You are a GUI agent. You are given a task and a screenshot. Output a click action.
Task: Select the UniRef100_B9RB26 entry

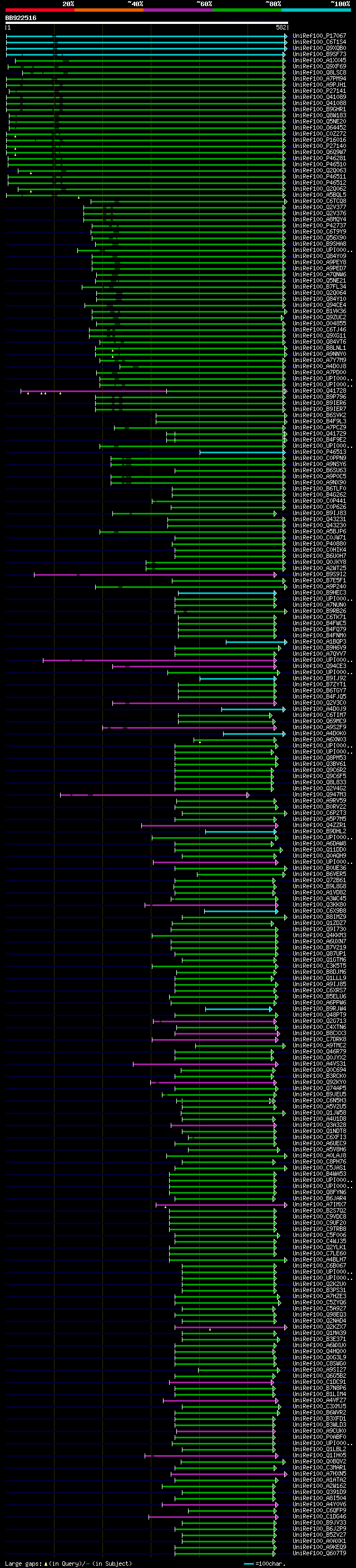[319, 611]
